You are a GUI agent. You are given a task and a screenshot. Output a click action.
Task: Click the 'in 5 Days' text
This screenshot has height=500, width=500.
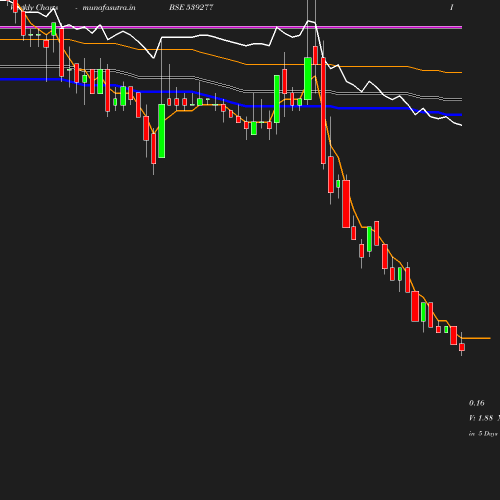click(483, 434)
